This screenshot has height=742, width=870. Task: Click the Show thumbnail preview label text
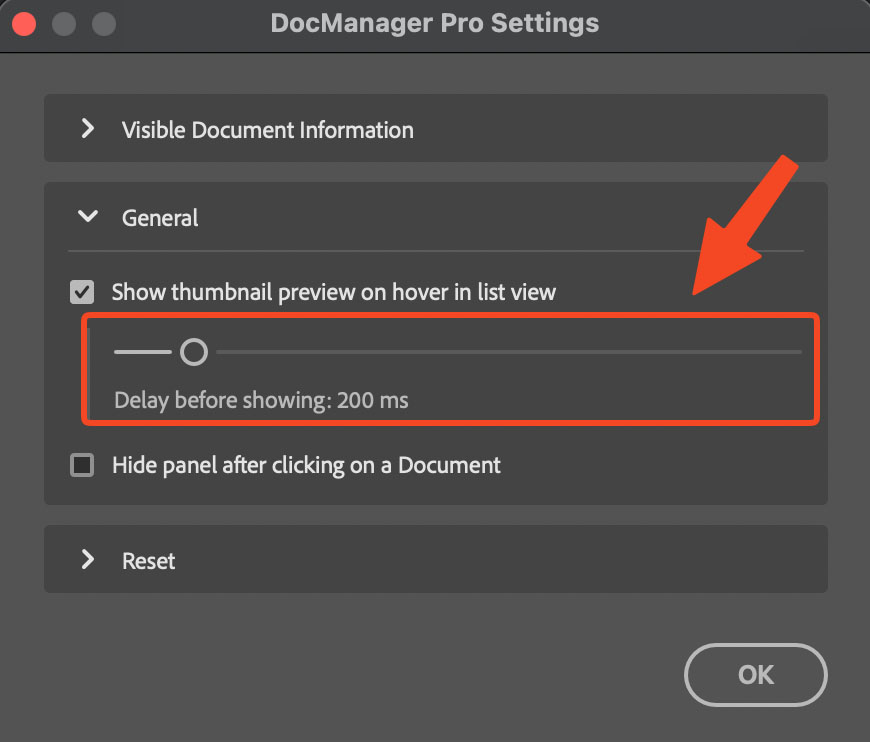tap(332, 292)
